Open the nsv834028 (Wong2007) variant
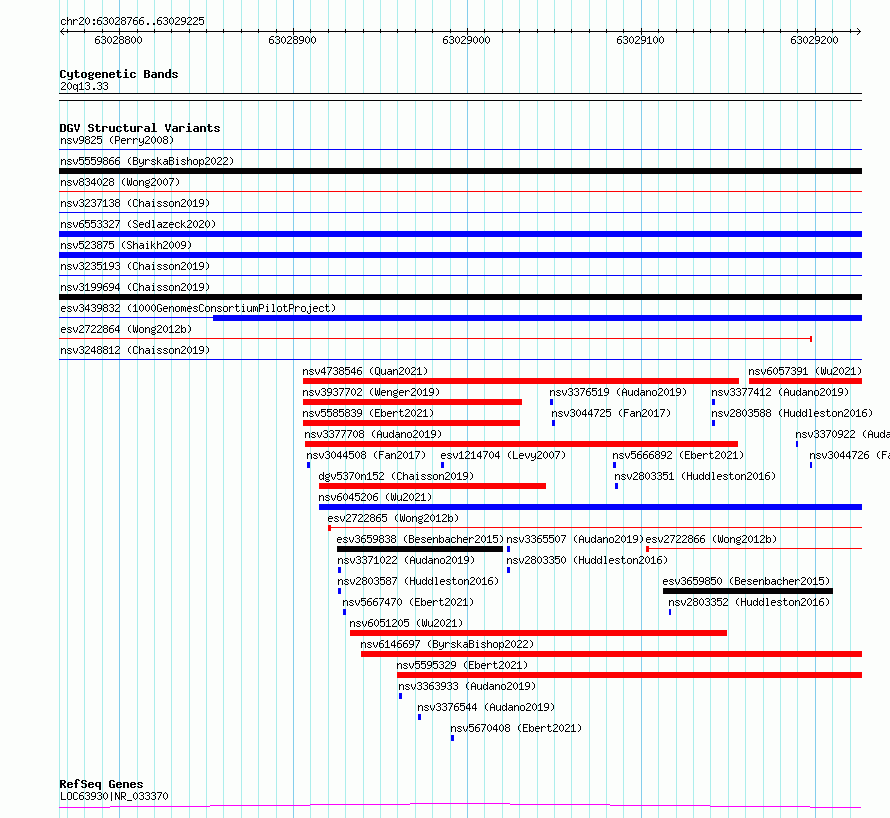The image size is (890, 818). coord(120,182)
